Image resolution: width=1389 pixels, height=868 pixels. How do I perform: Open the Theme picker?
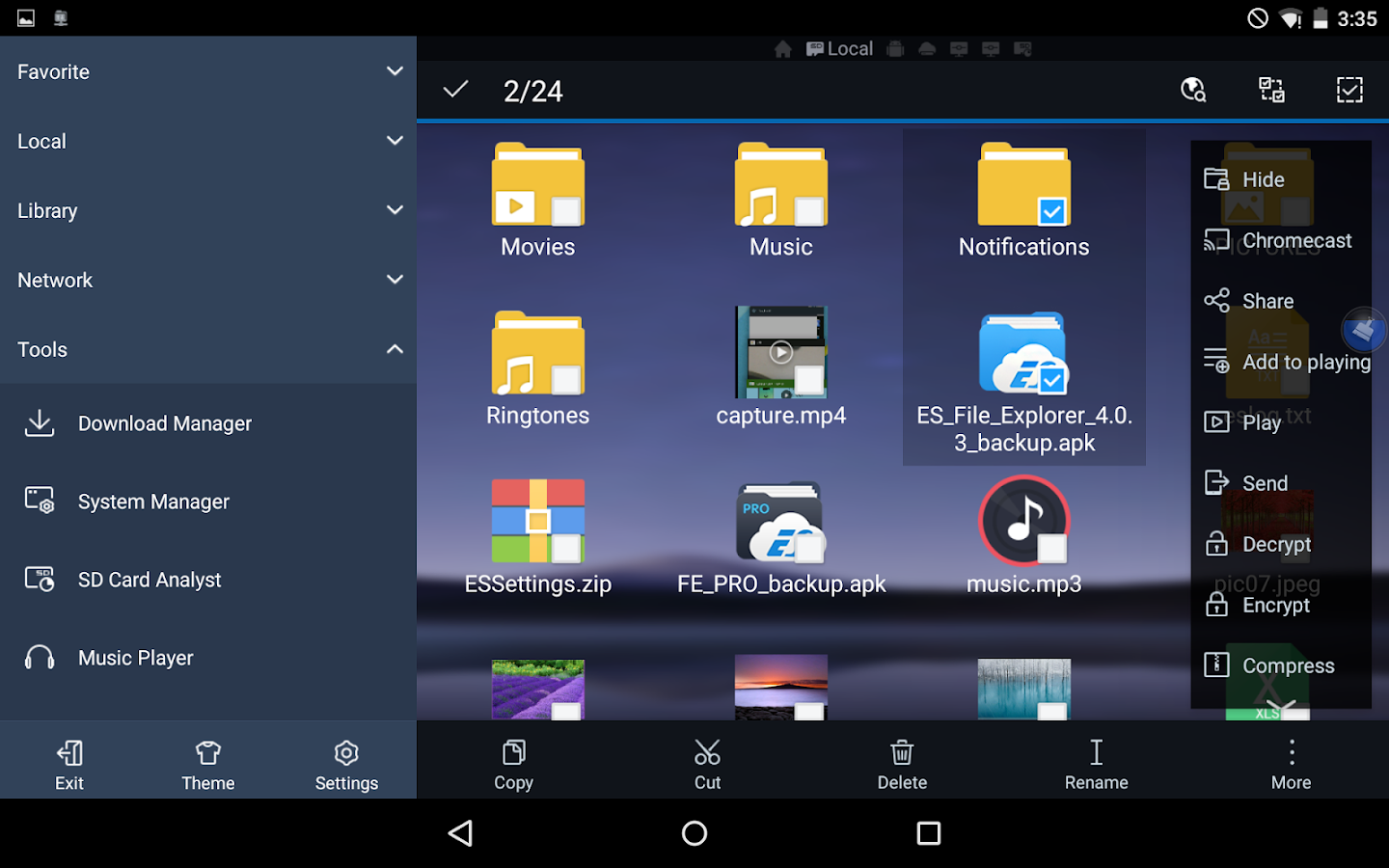[x=208, y=766]
